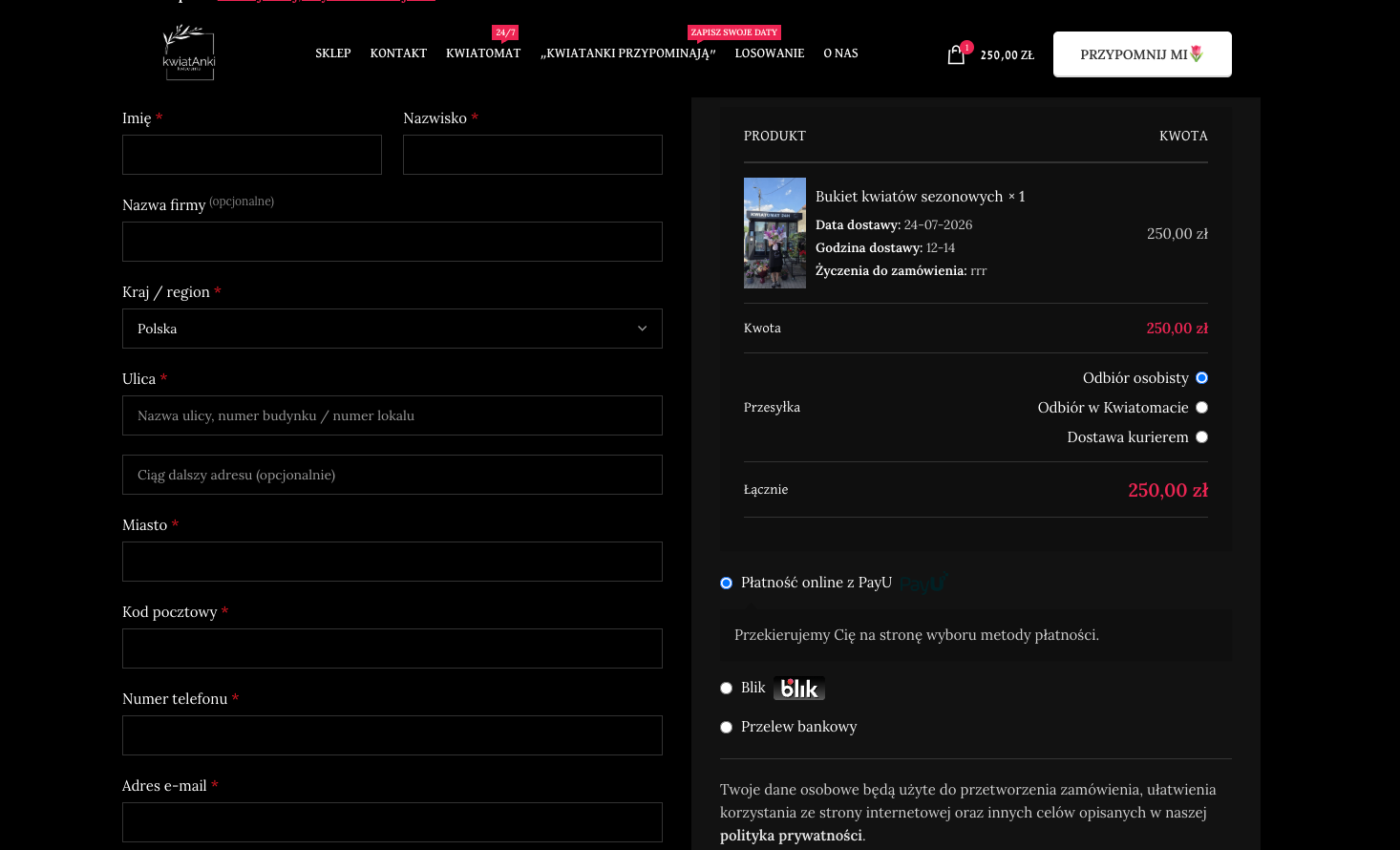This screenshot has width=1400, height=850.
Task: Click the Miasto input field
Action: (x=392, y=562)
